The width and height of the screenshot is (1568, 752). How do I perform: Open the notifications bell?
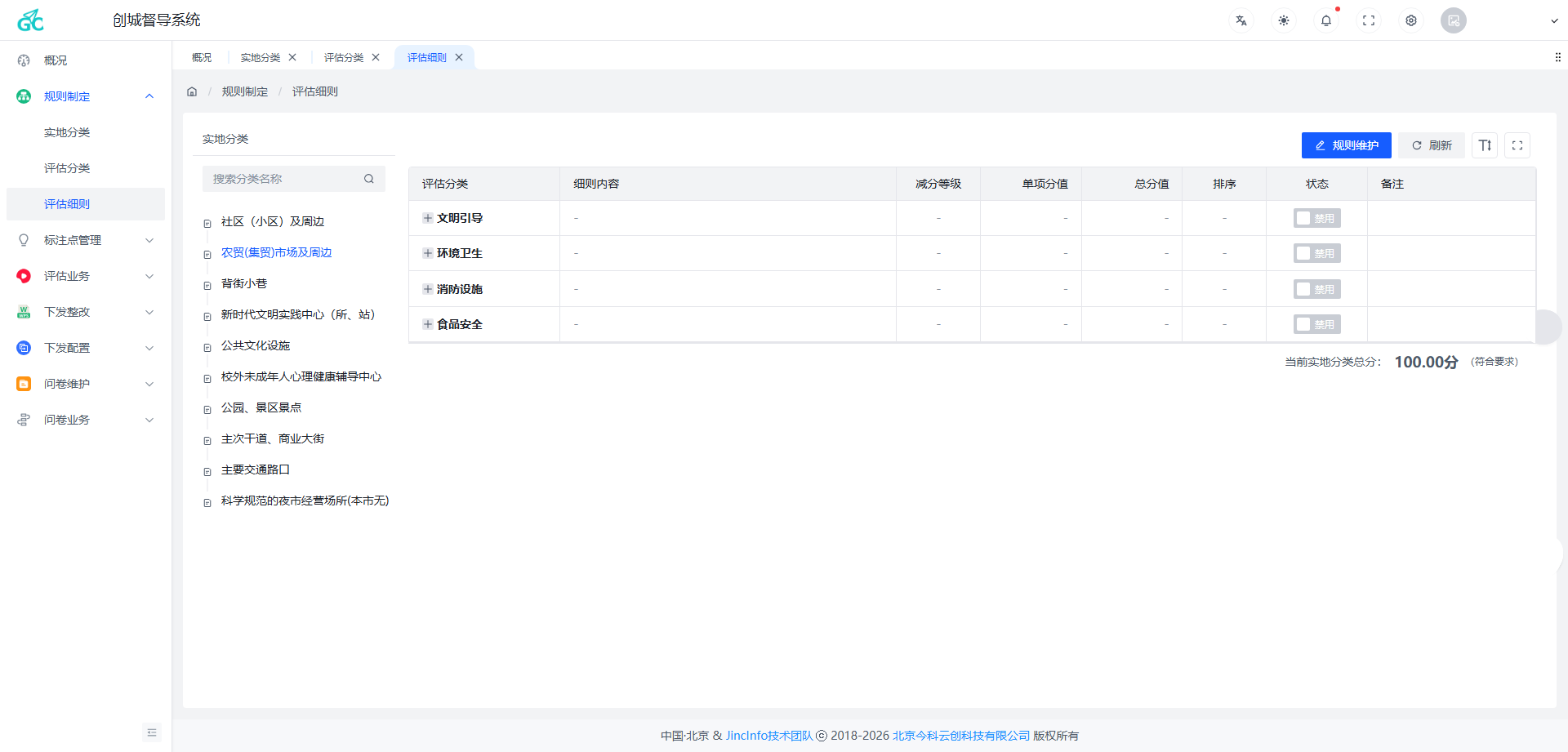[1325, 20]
